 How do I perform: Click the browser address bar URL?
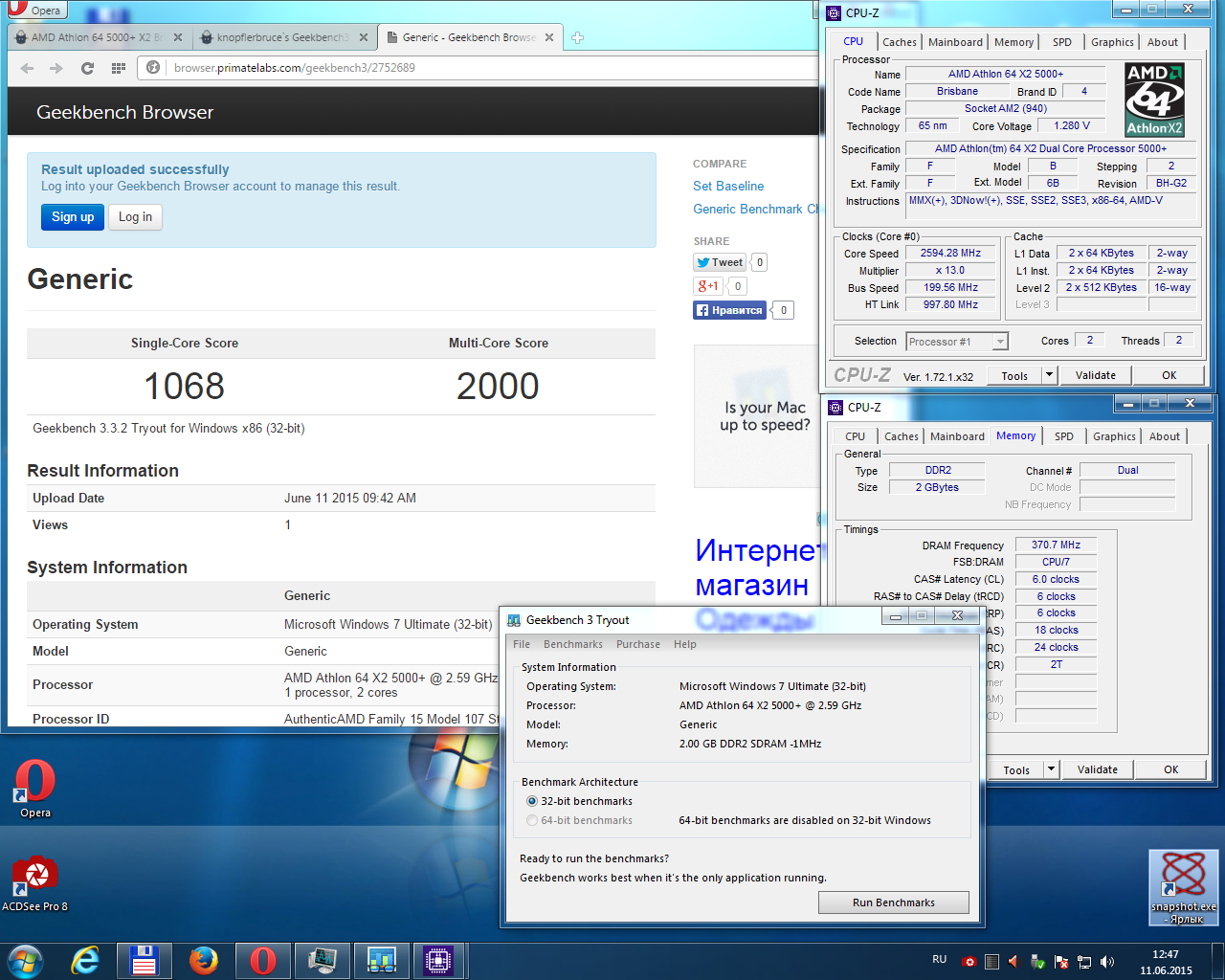[295, 68]
